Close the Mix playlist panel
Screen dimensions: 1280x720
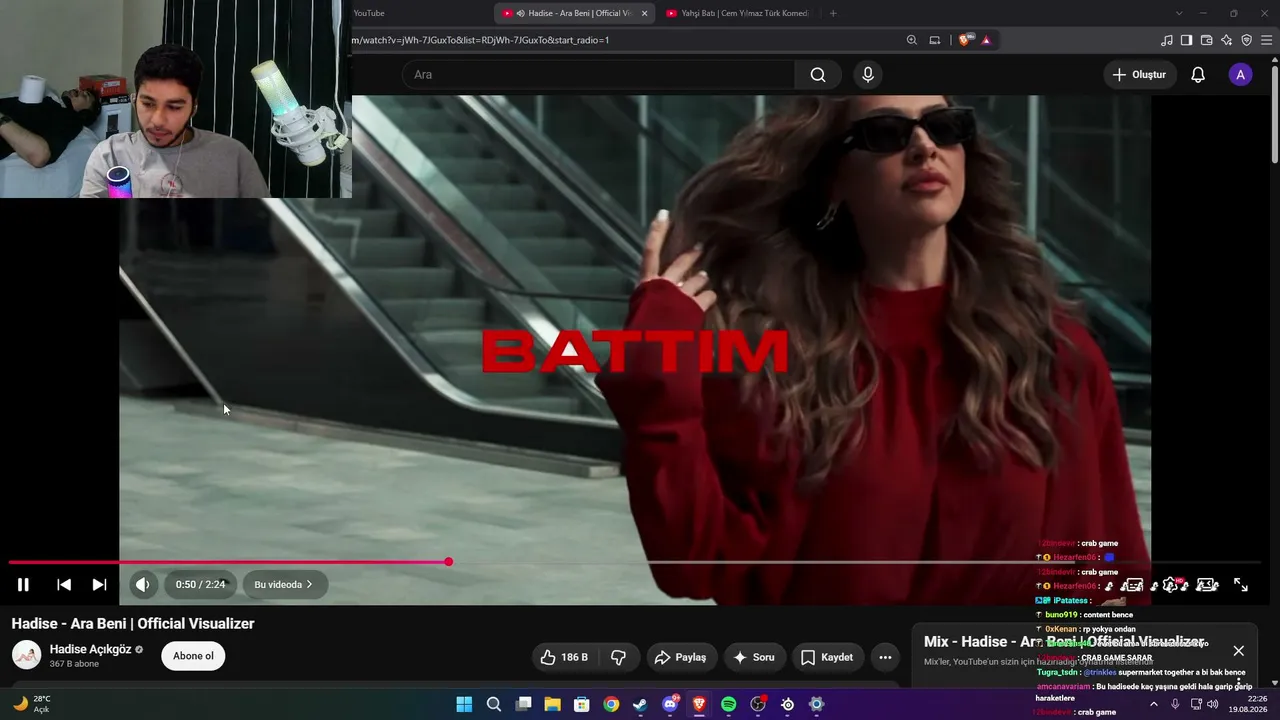(1238, 651)
